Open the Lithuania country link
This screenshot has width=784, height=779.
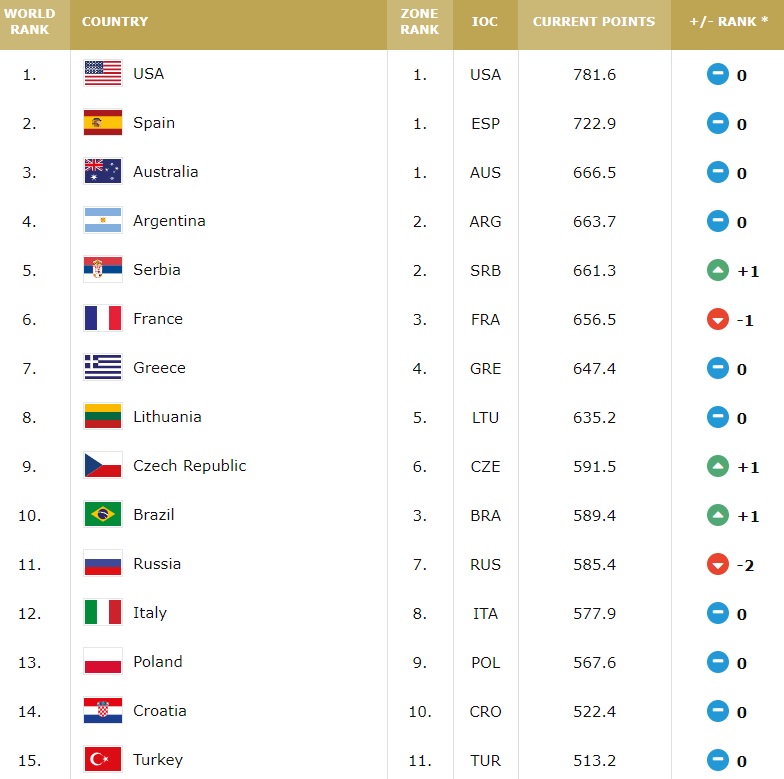click(x=167, y=417)
